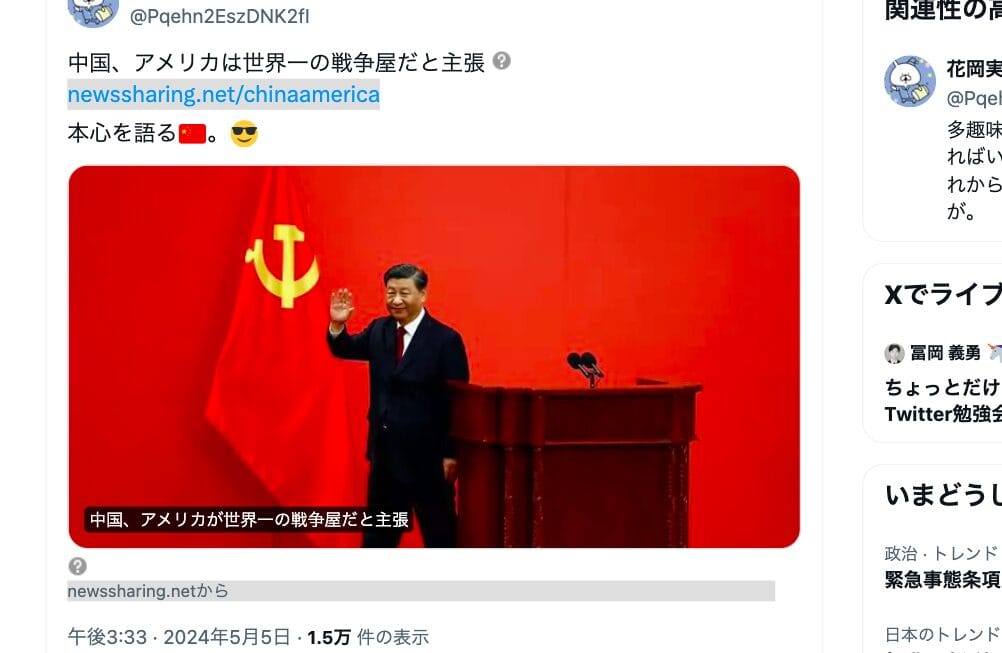
Task: Click the 1.5万 件の表示 view count
Action: click(368, 637)
